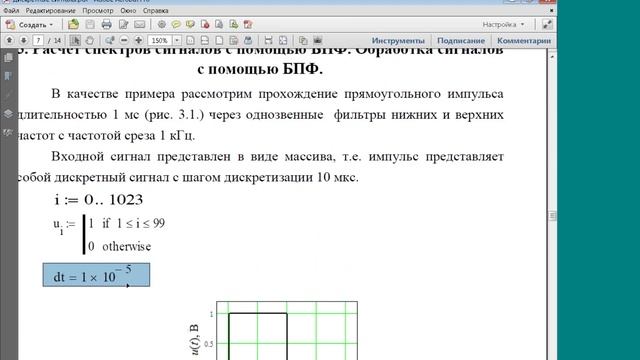The width and height of the screenshot is (640, 360).
Task: Open the Справка menu
Action: (156, 11)
